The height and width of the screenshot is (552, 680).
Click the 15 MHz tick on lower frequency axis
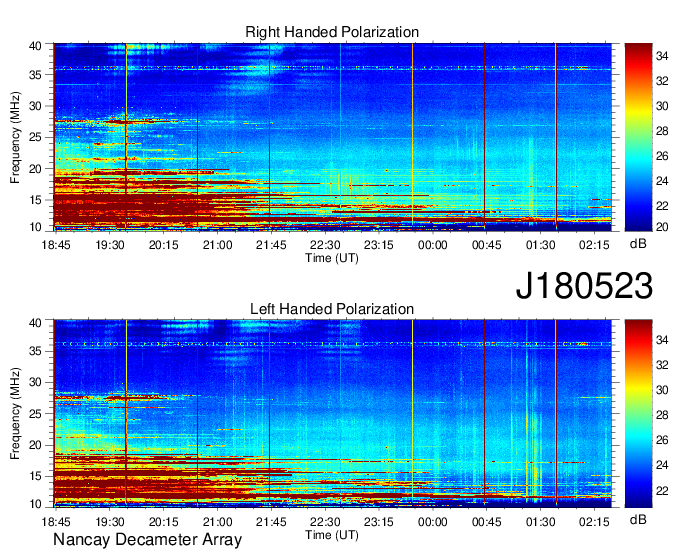pyautogui.click(x=35, y=477)
